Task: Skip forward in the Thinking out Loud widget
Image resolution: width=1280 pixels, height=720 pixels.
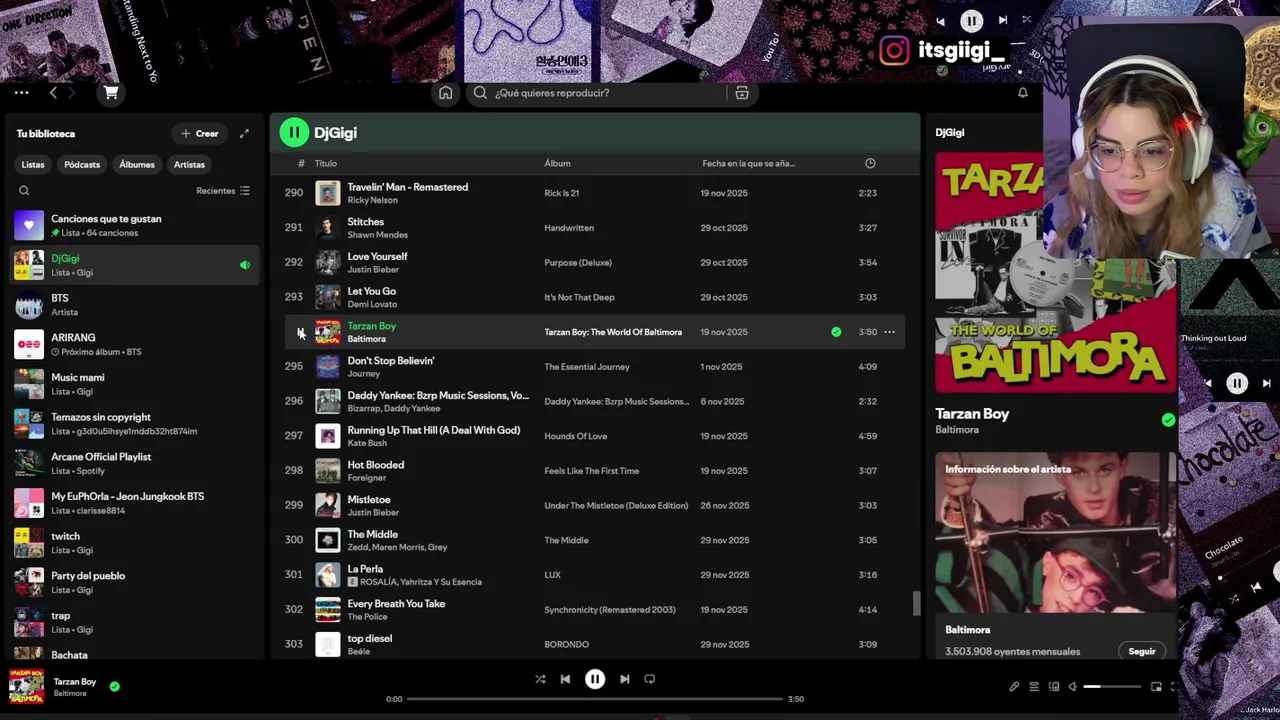Action: [1266, 383]
